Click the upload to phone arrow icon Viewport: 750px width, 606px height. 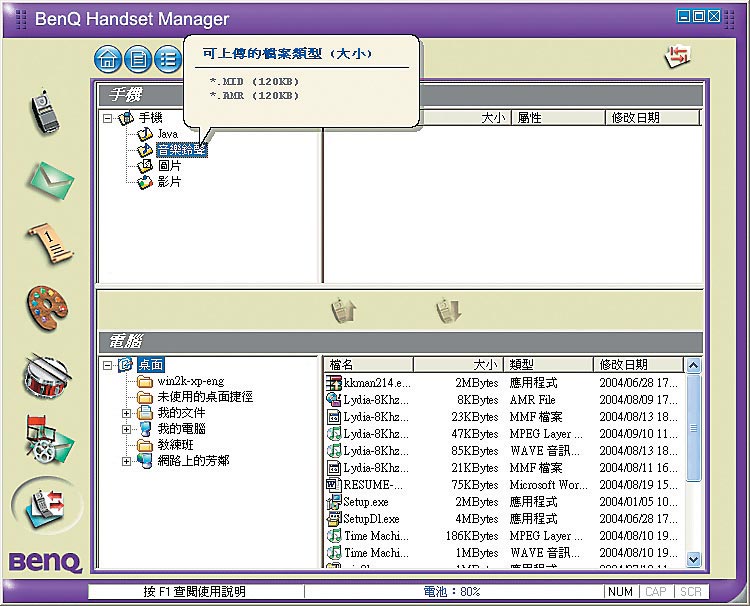click(x=343, y=310)
